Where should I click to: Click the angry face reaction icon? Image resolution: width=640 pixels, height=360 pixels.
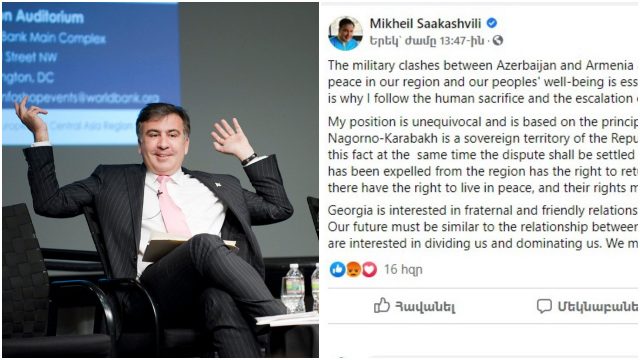[x=353, y=269]
